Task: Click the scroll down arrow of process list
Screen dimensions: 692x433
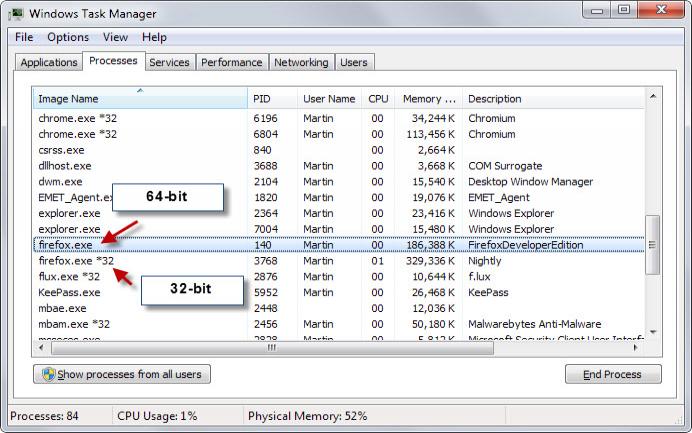Action: (653, 331)
